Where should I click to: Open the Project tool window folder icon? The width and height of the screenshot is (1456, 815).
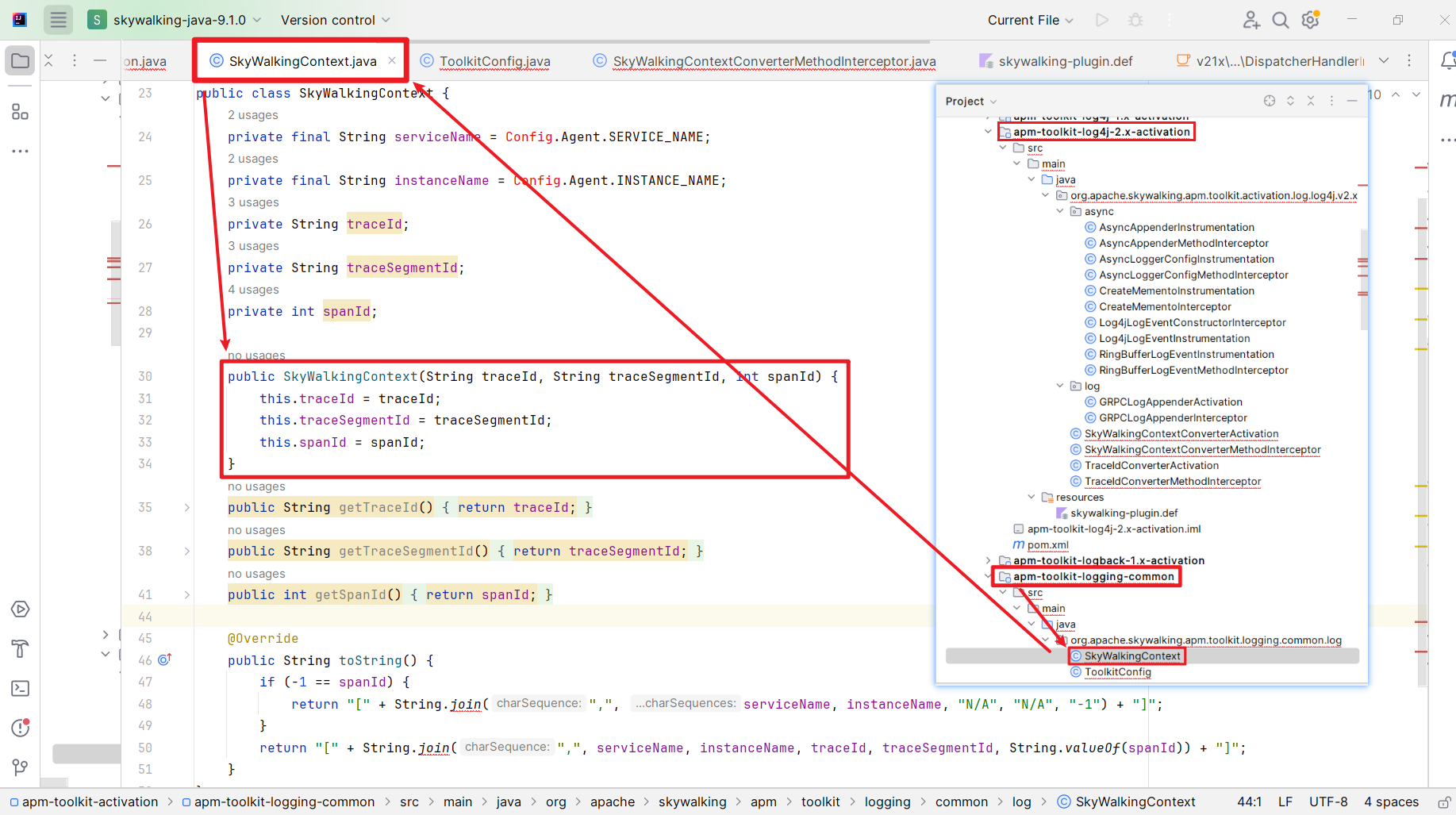coord(21,61)
